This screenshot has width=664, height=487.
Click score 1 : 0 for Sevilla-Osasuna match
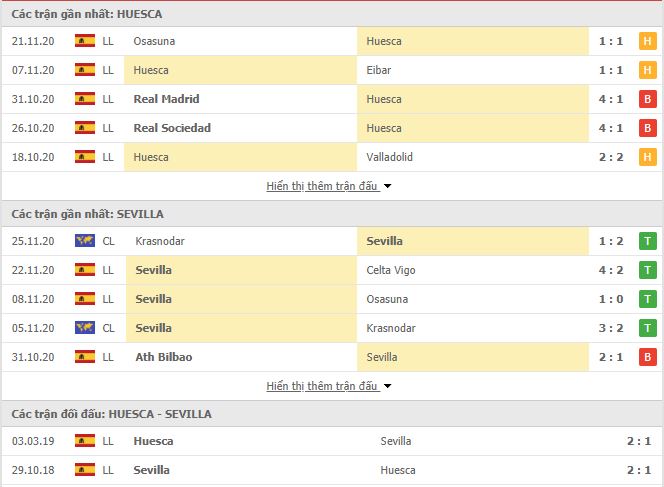coord(611,299)
